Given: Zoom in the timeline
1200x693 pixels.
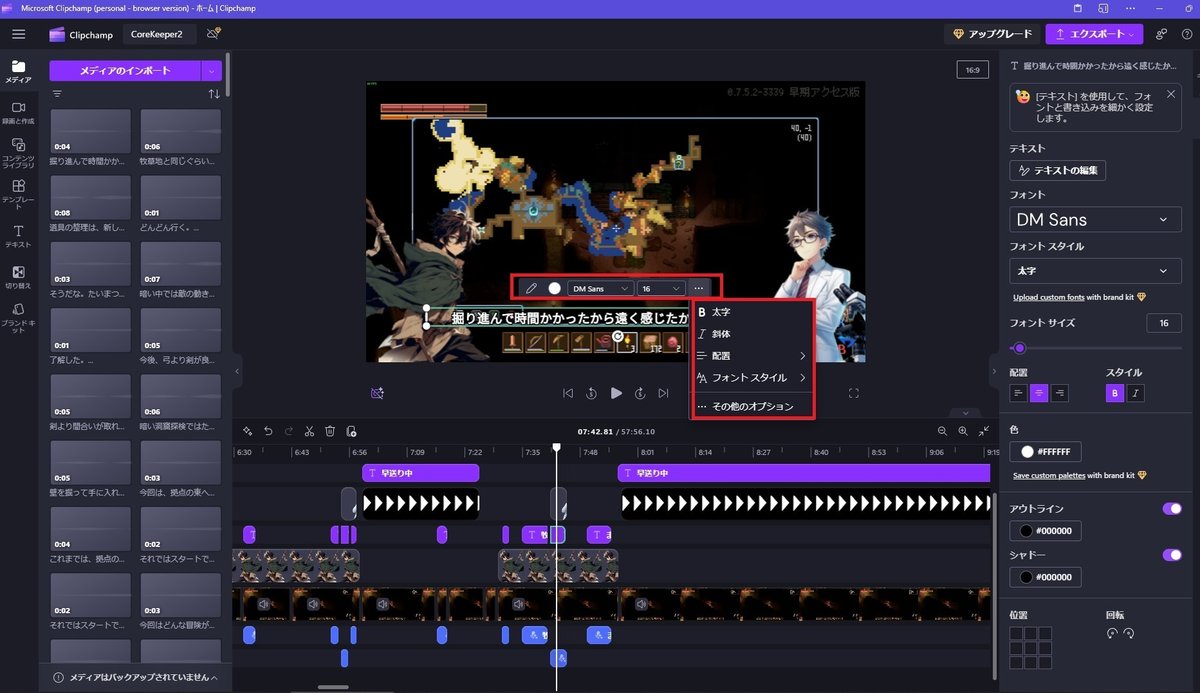Looking at the screenshot, I should coord(963,431).
